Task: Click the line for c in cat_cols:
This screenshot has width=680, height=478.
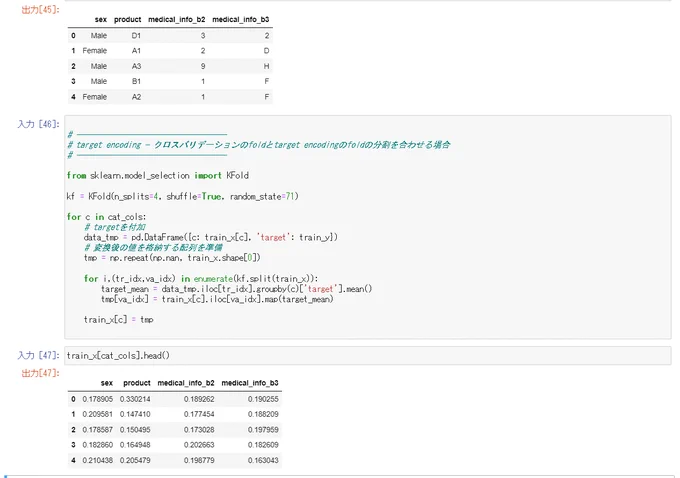Action: (x=107, y=217)
